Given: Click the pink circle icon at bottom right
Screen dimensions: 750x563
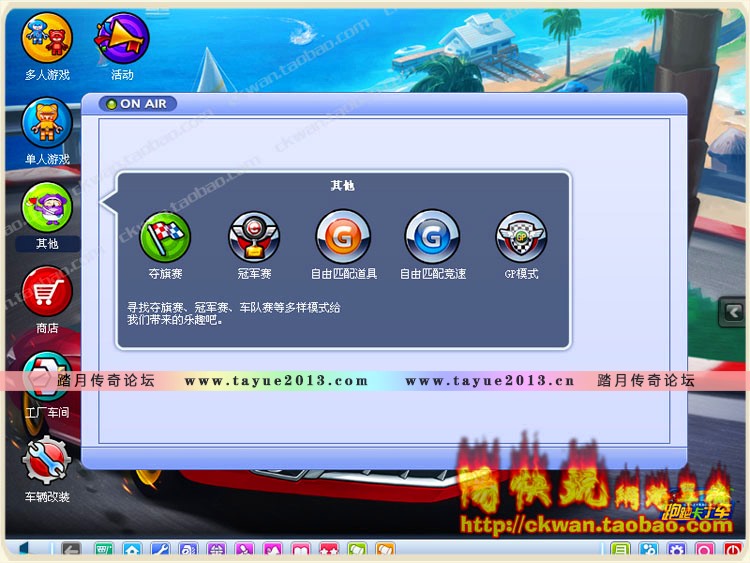Looking at the screenshot, I should (705, 550).
